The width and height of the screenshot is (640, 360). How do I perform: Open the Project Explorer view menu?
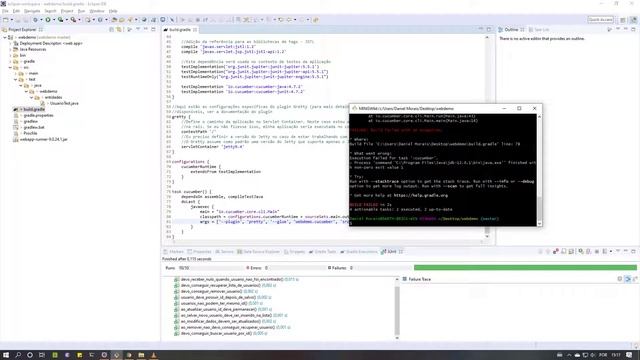coord(138,29)
